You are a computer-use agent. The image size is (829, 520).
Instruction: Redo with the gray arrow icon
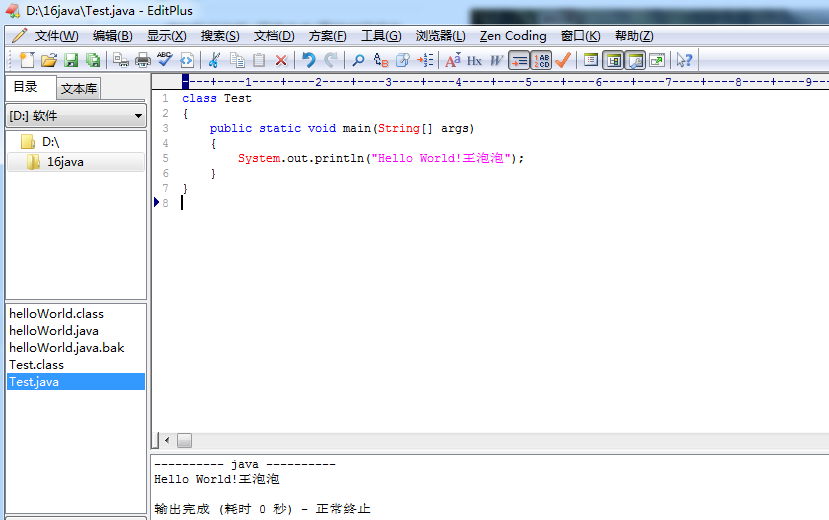[x=331, y=60]
